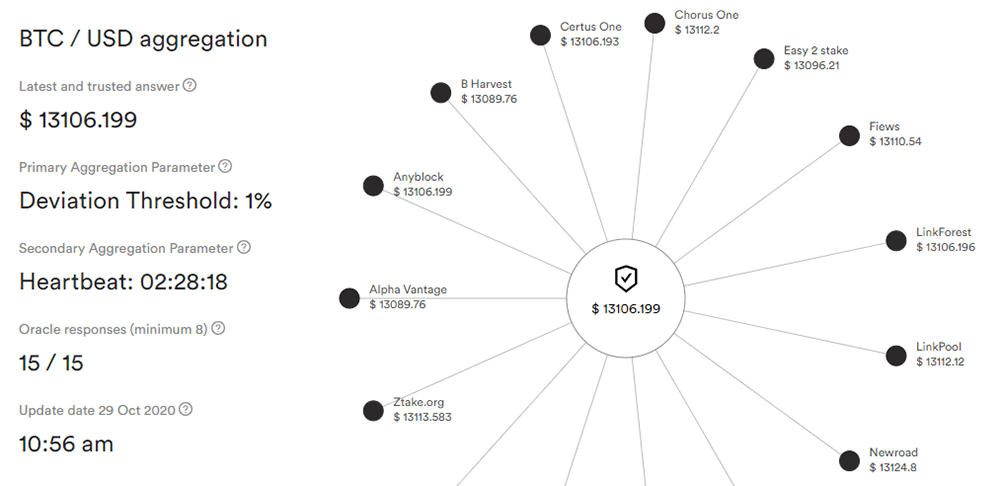Select the Chorus One oracle node dot
Viewport: 1000px width, 486px height.
654,23
